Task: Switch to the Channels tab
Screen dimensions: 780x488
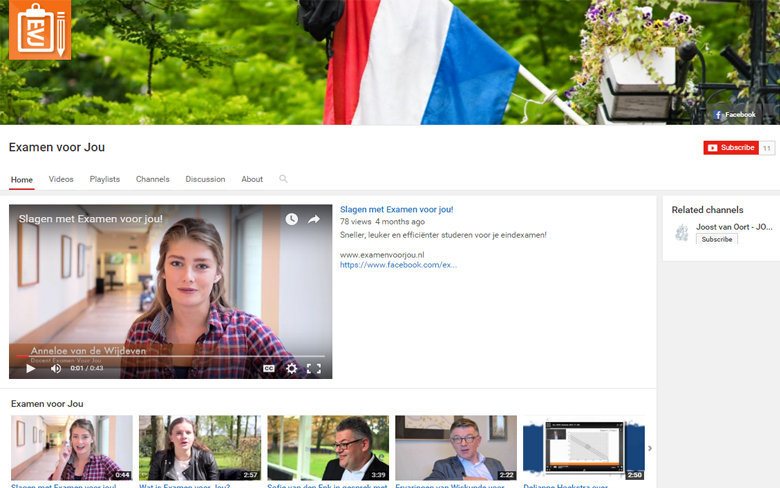Action: [x=152, y=179]
